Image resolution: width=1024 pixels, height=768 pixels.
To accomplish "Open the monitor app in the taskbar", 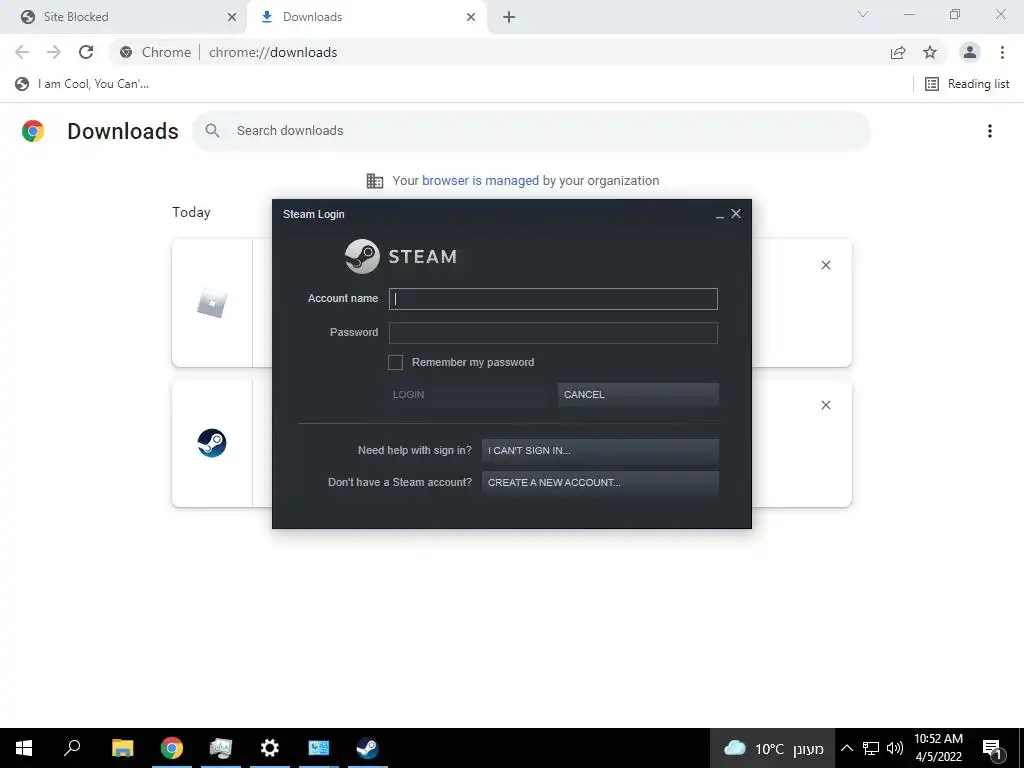I will point(221,748).
